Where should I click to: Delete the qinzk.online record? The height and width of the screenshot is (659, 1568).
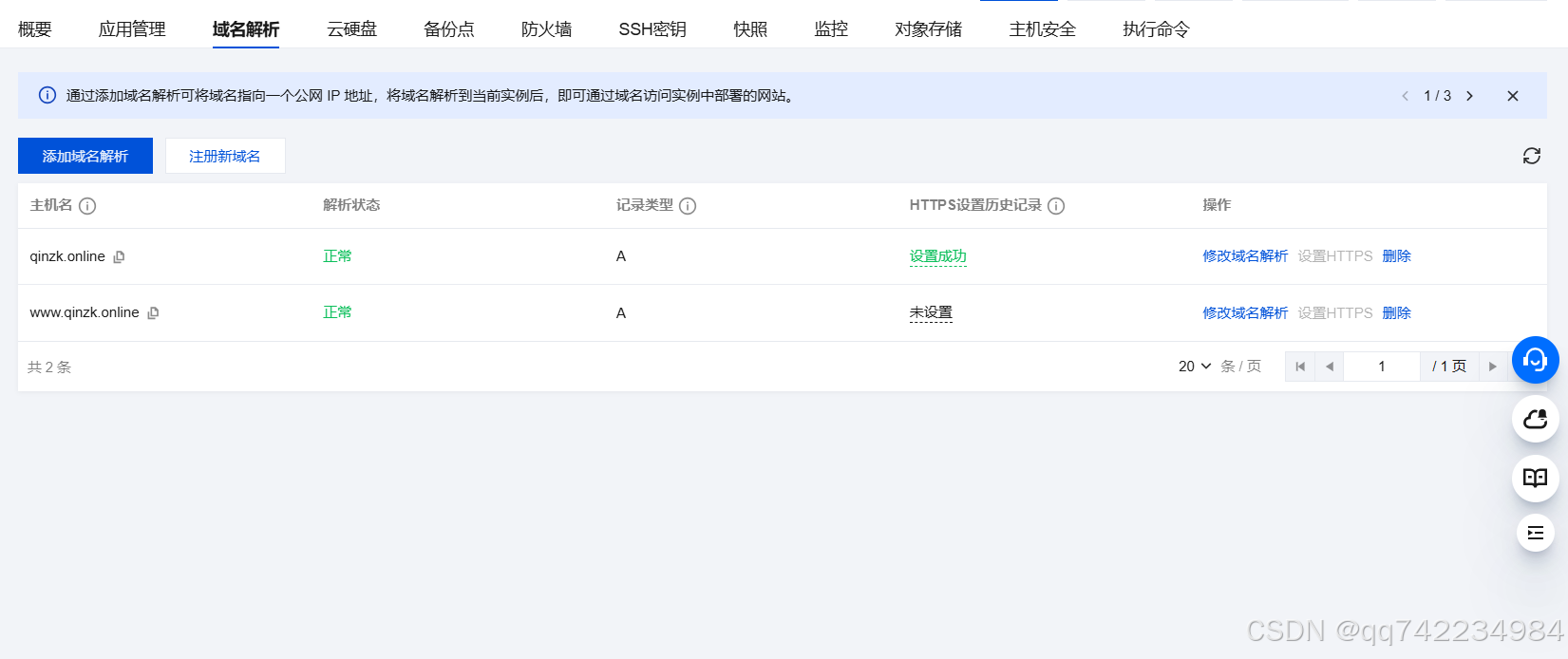tap(1397, 256)
